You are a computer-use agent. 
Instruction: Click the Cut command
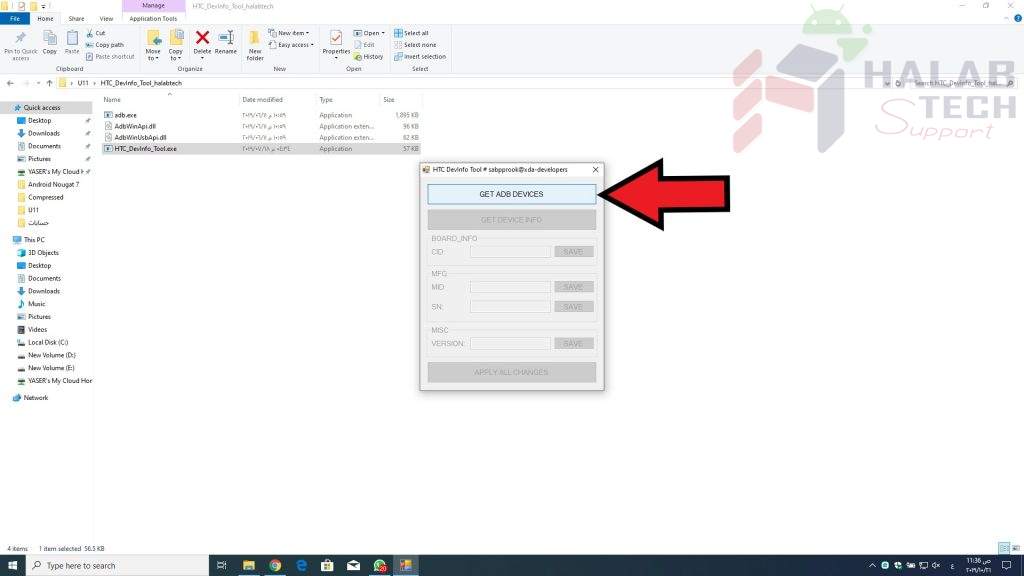(95, 33)
